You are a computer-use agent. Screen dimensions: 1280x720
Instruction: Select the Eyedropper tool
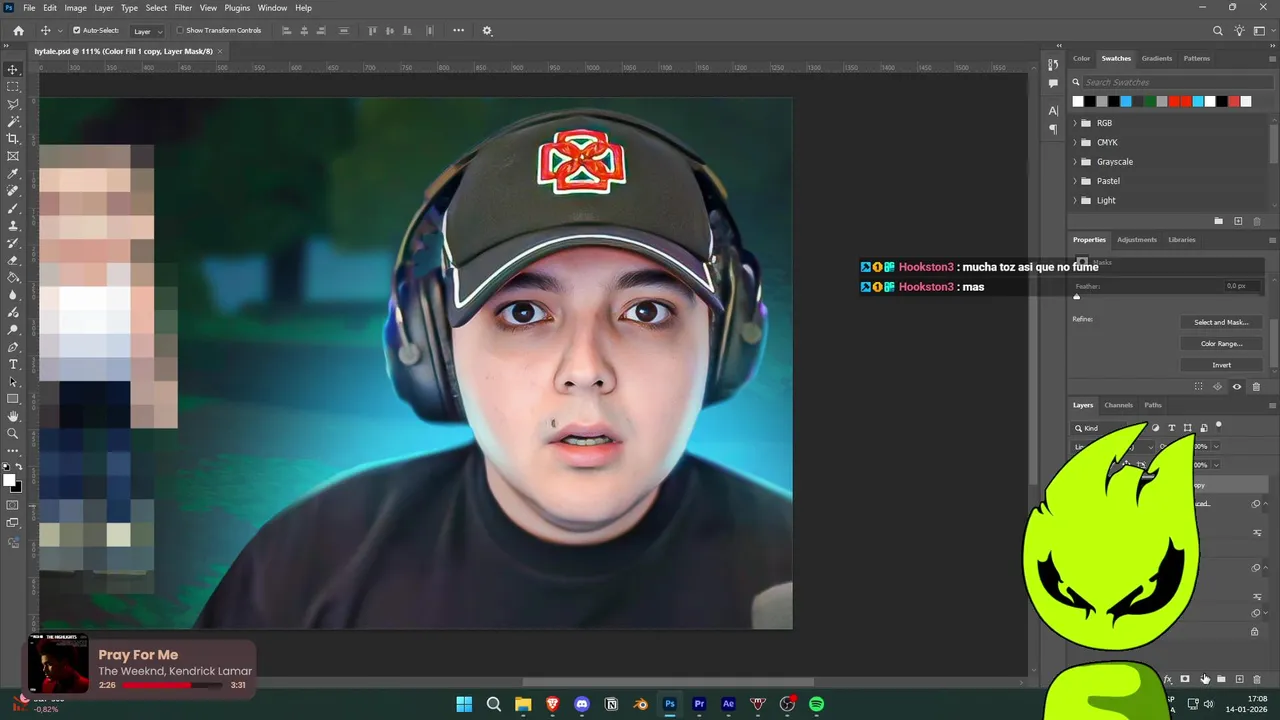13,174
